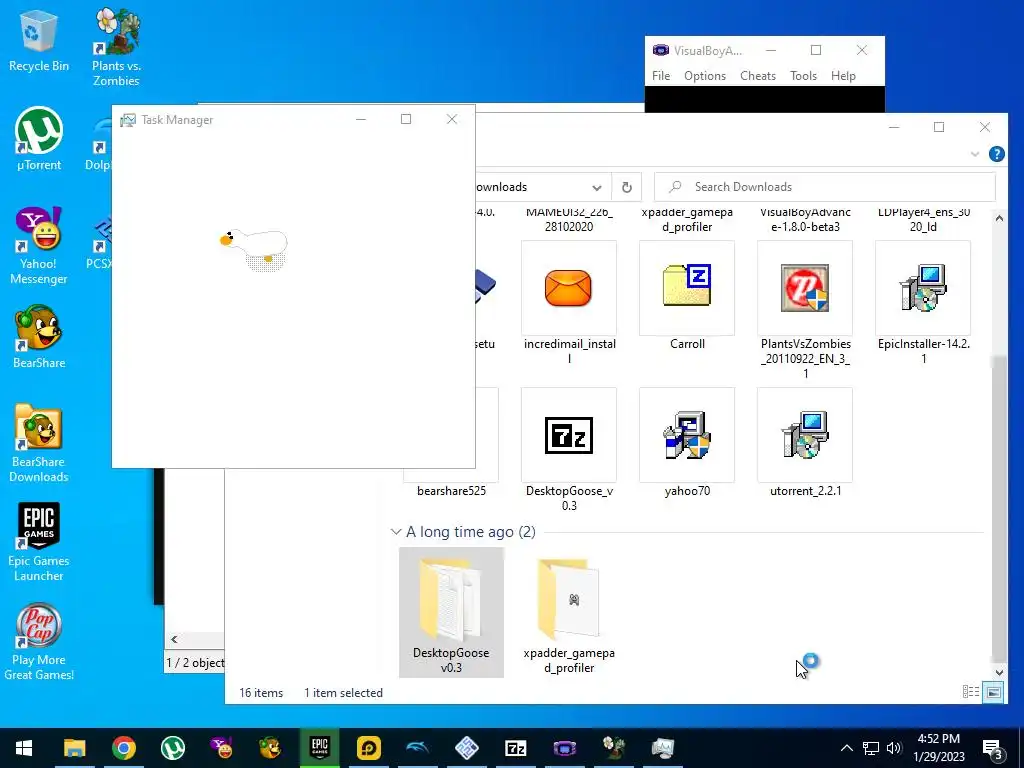Open network status in system tray

click(x=871, y=748)
